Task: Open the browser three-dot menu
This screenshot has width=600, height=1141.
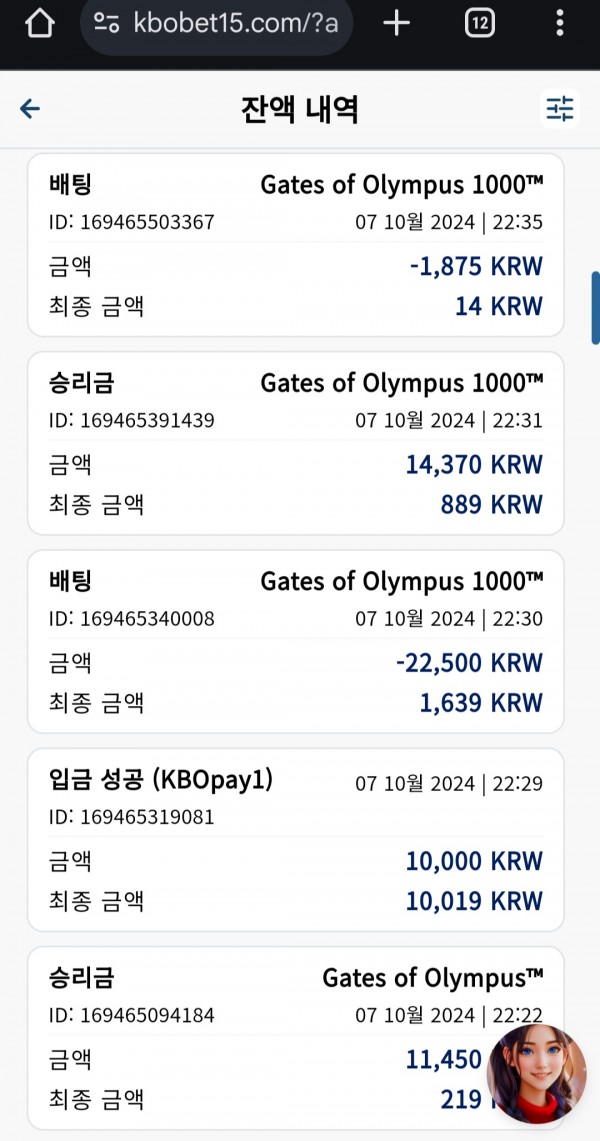Action: (x=559, y=23)
